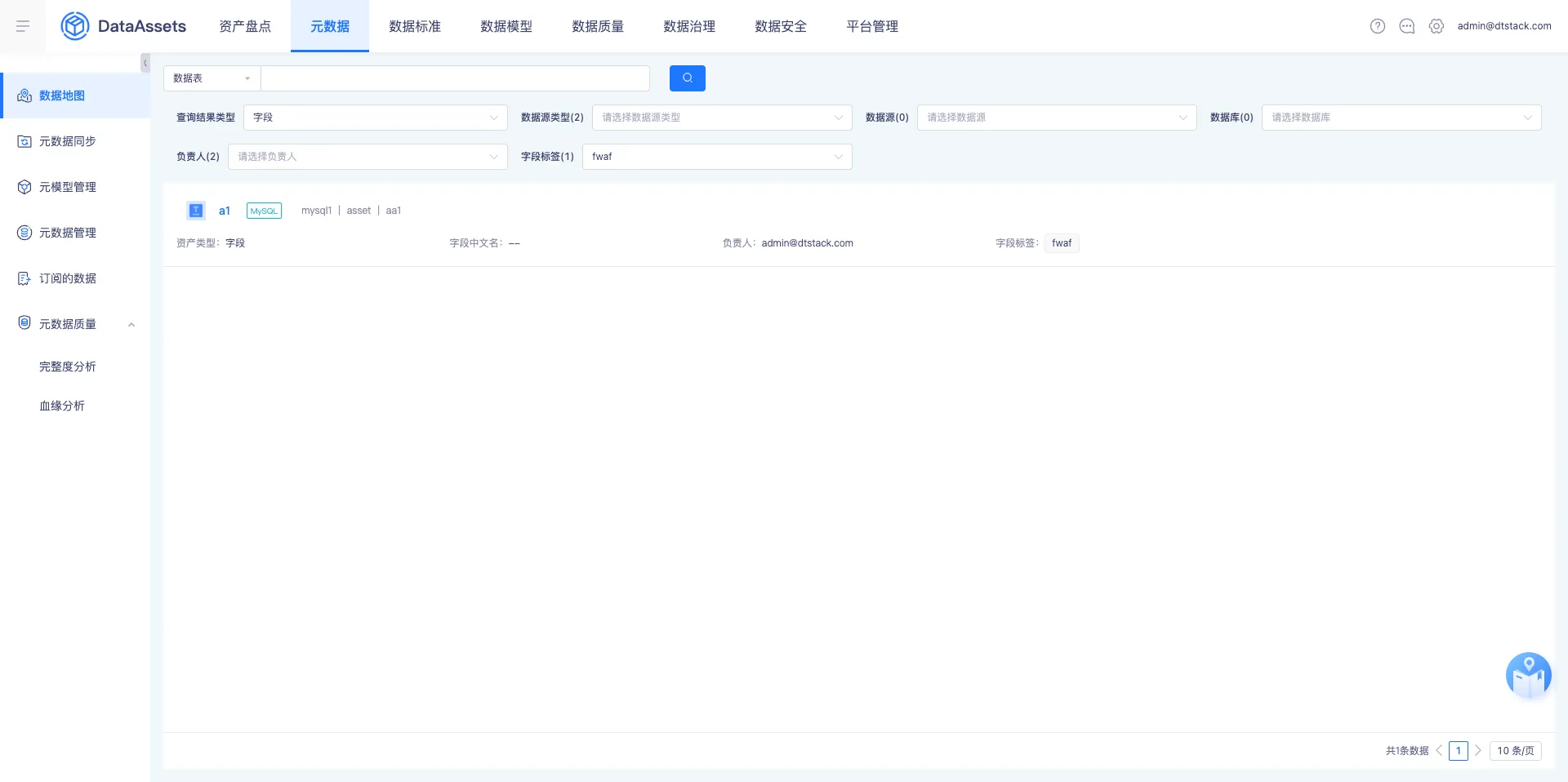1568x782 pixels.
Task: Switch to the 资产盘点 tab
Action: point(245,26)
